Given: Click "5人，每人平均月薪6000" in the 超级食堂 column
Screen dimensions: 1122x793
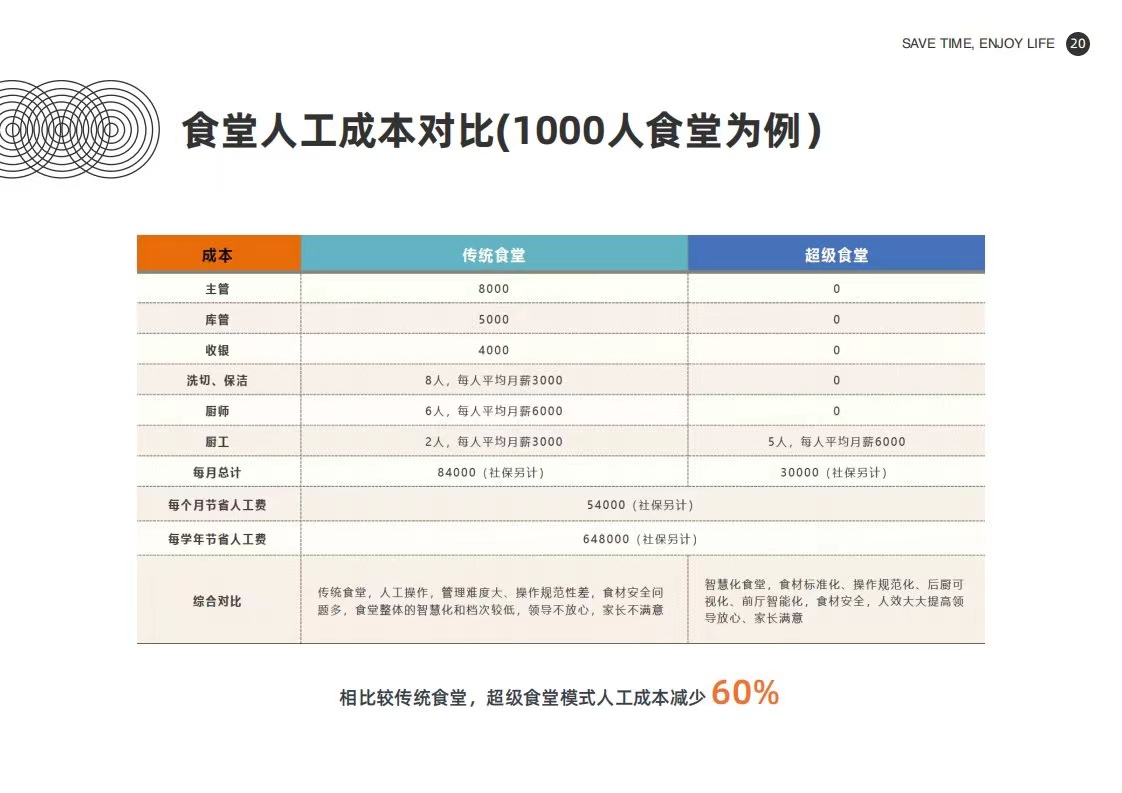Looking at the screenshot, I should [x=836, y=442].
